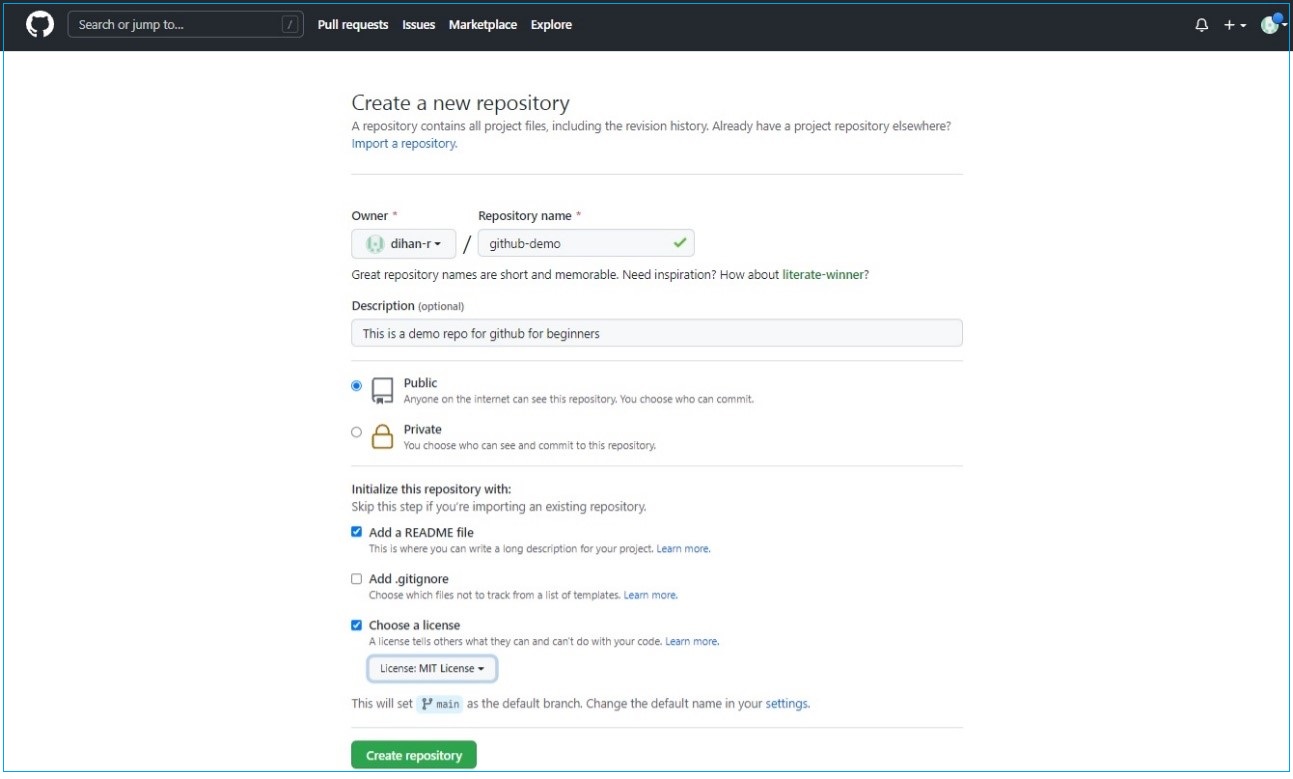The width and height of the screenshot is (1293, 779).
Task: Click the Create repository button
Action: click(414, 755)
